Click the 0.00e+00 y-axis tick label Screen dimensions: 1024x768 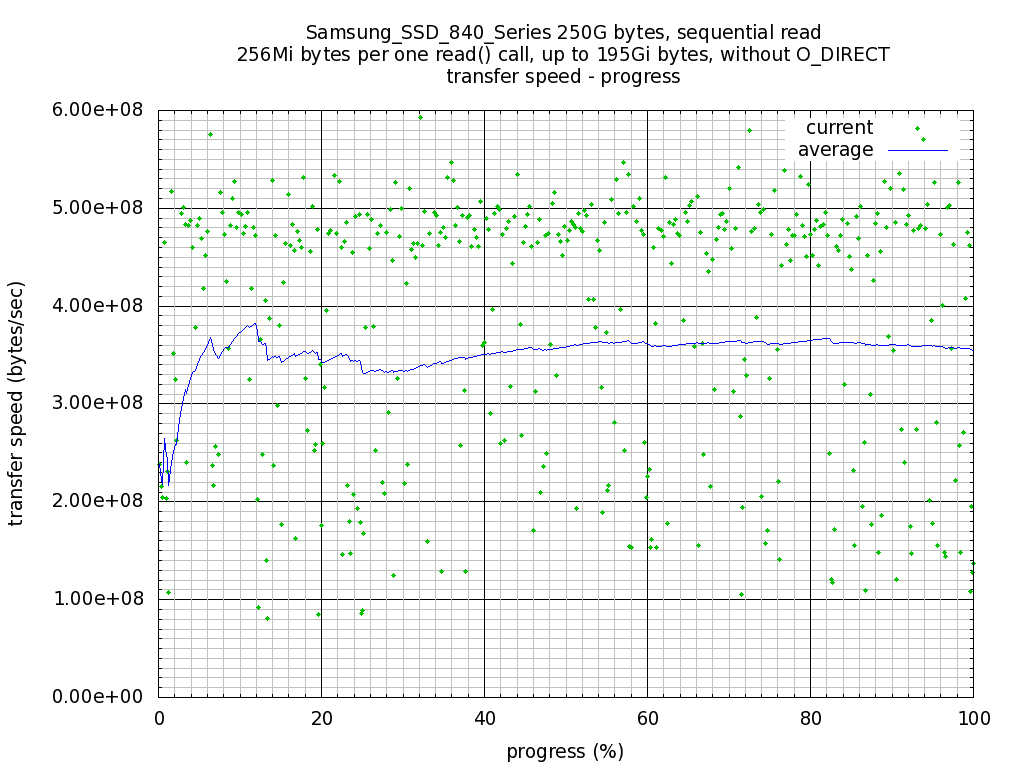(97, 697)
